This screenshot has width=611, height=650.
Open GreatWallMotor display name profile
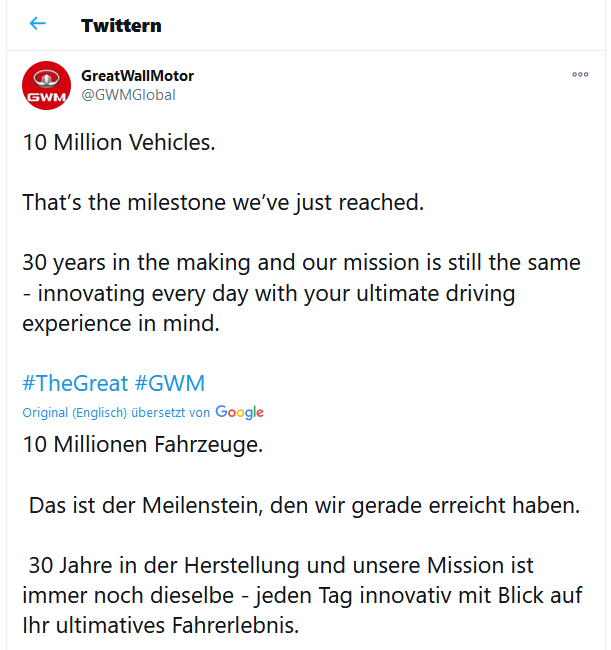[137, 76]
